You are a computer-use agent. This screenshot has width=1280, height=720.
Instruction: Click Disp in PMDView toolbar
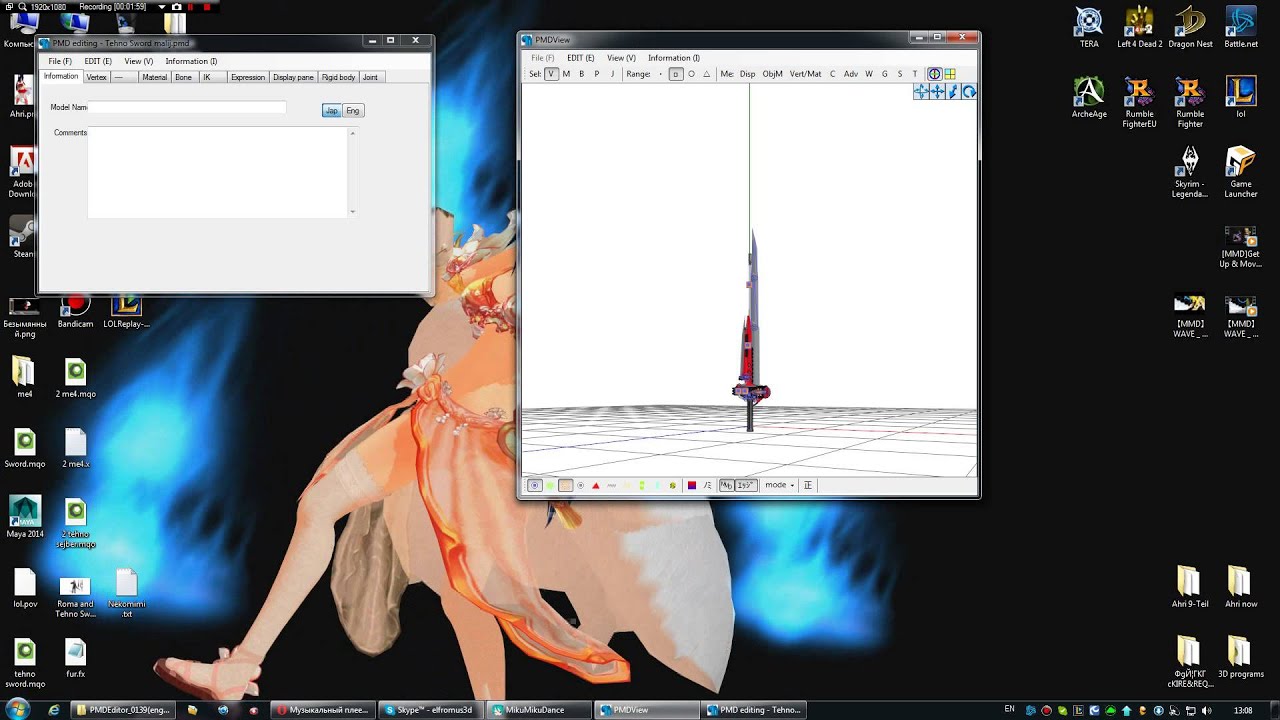pos(747,74)
